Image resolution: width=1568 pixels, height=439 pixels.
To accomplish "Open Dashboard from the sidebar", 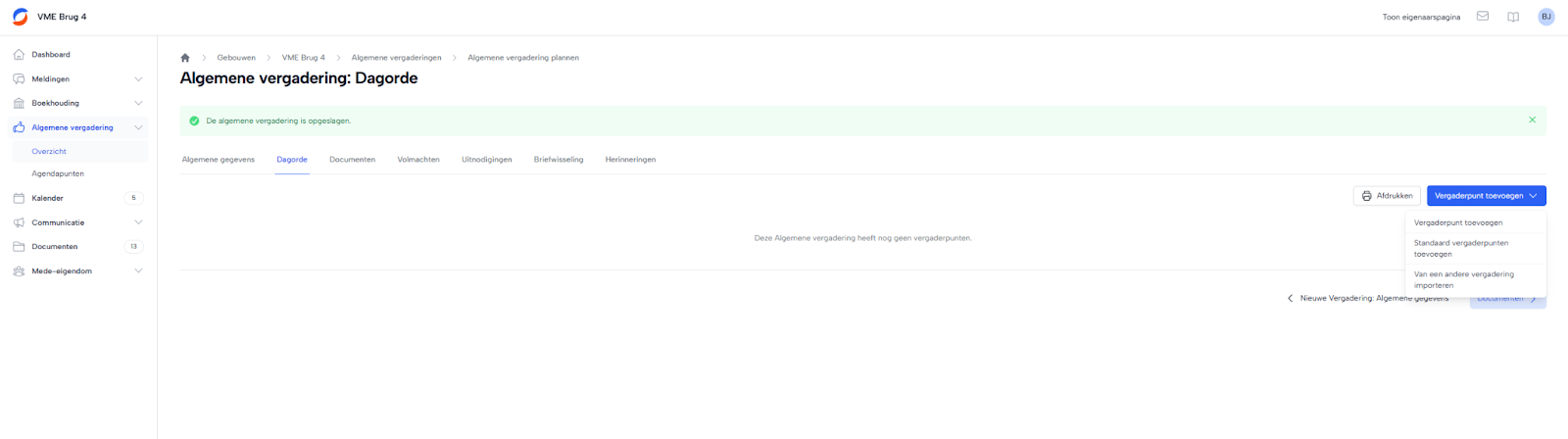I will pos(51,55).
